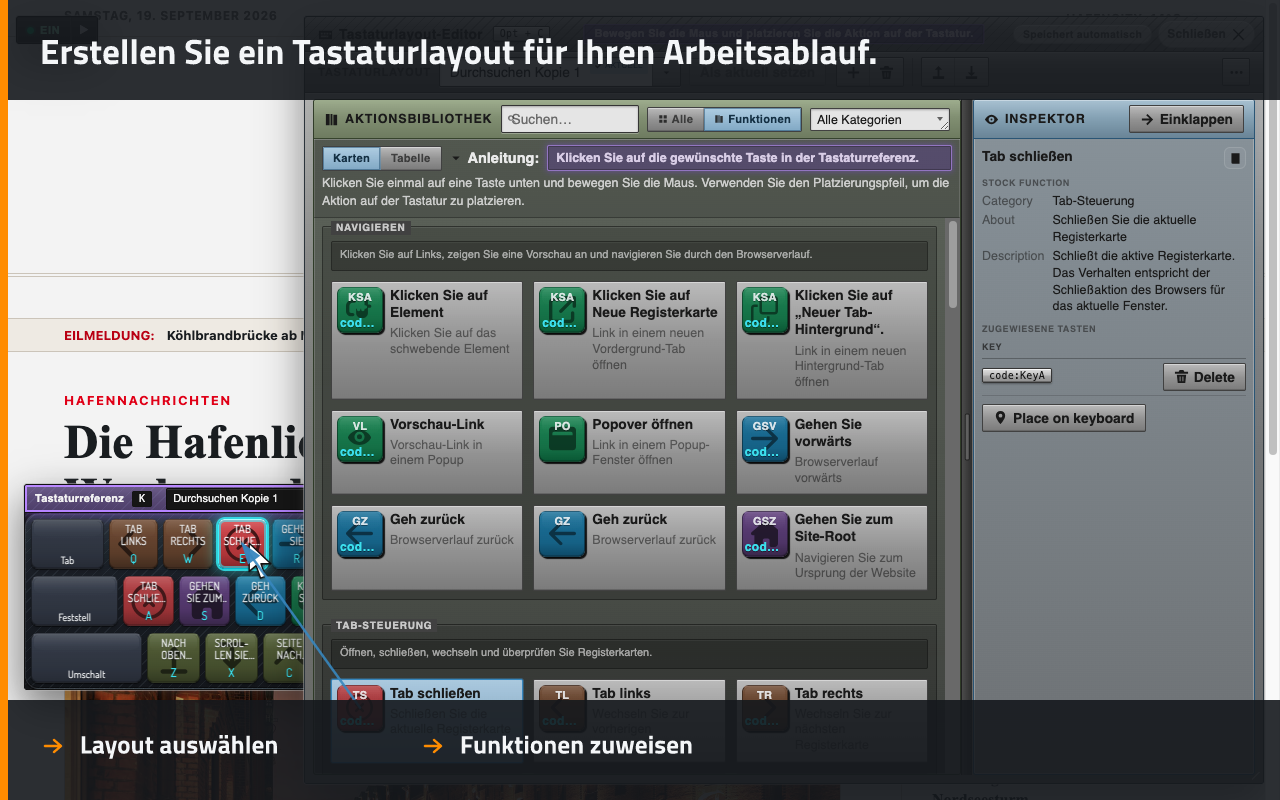Switch the library filter to Alle

tap(675, 119)
